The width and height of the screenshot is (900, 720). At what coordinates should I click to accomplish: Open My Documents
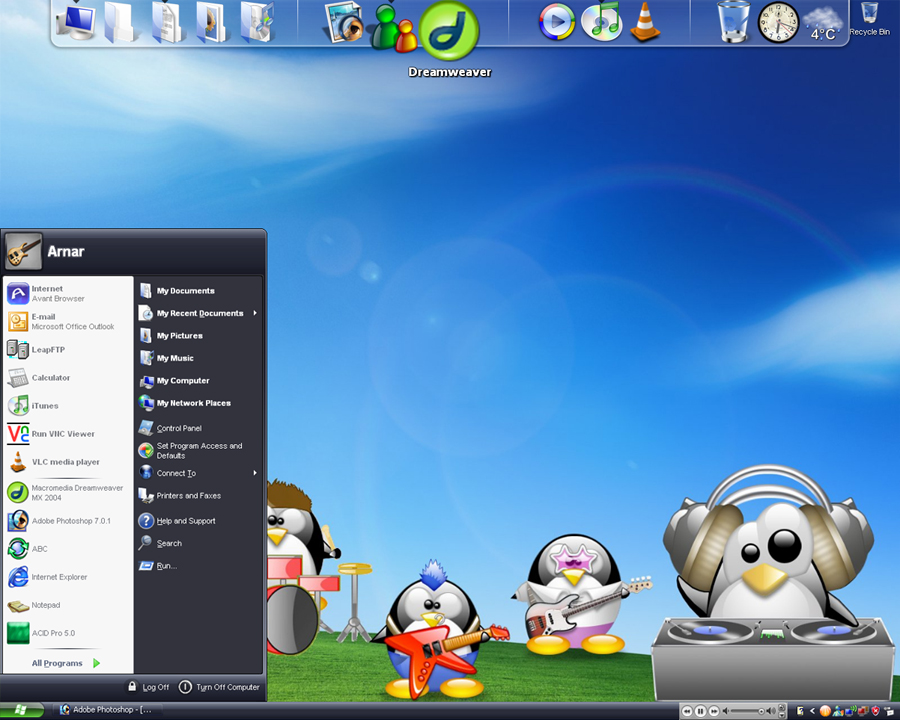198,291
